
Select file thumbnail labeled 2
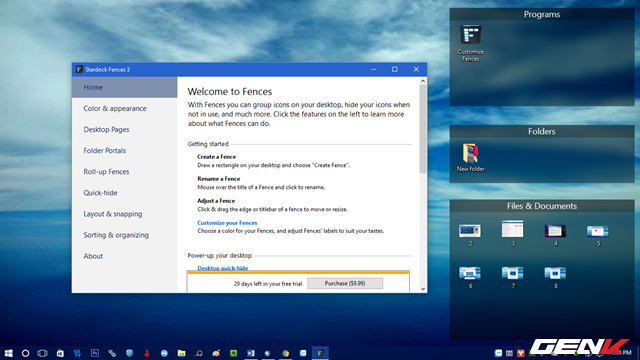point(470,235)
